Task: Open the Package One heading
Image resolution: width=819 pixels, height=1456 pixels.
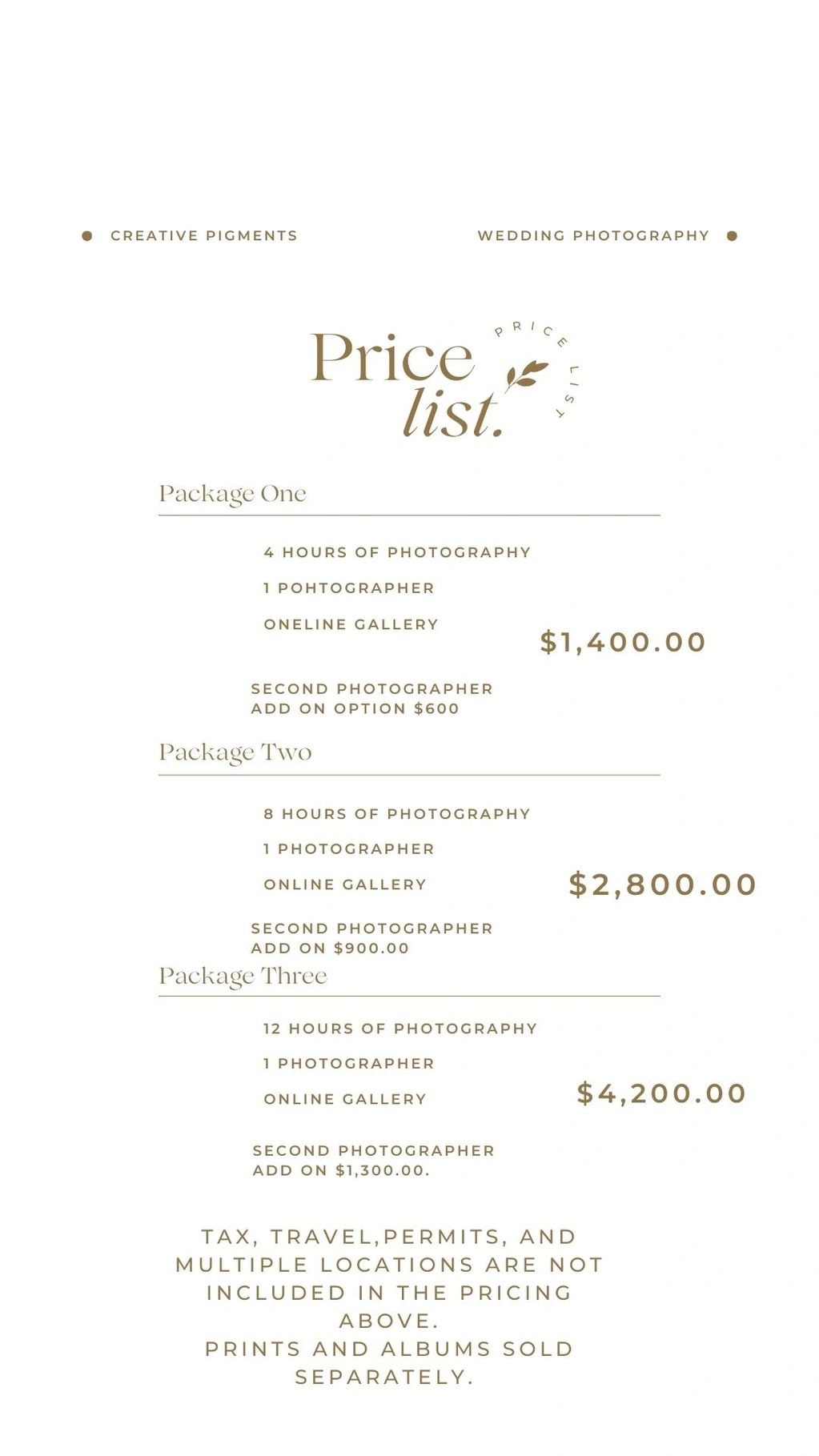Action: coord(233,494)
